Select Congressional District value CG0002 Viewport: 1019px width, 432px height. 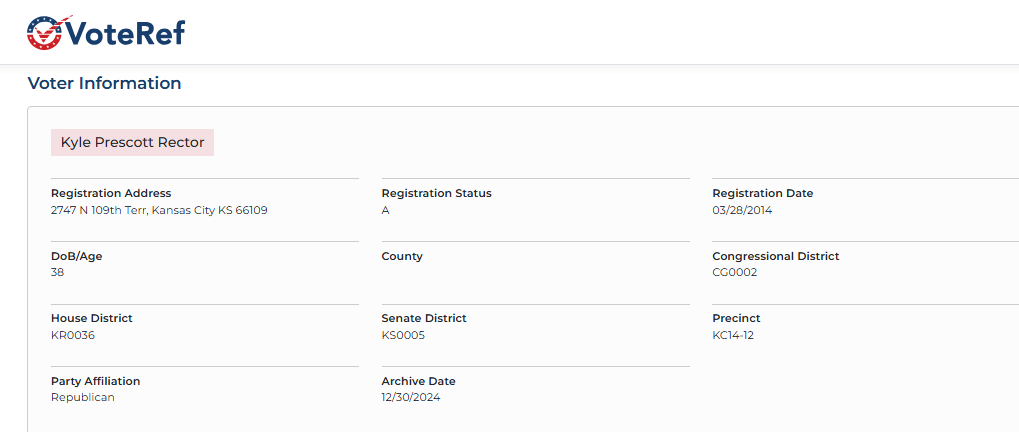(x=735, y=273)
